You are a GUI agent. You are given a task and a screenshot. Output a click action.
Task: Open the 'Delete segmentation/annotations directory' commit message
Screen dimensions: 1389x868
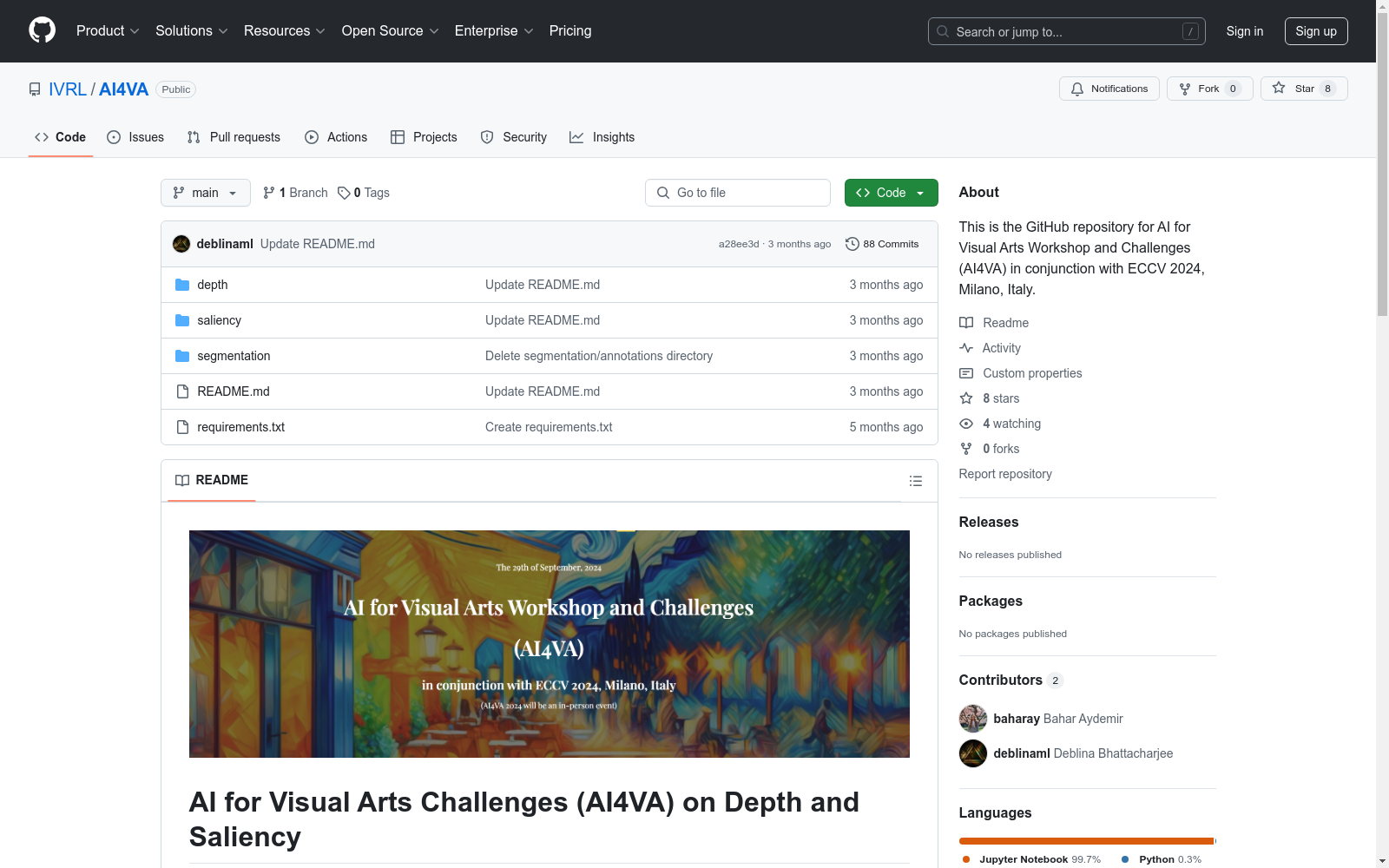point(599,356)
